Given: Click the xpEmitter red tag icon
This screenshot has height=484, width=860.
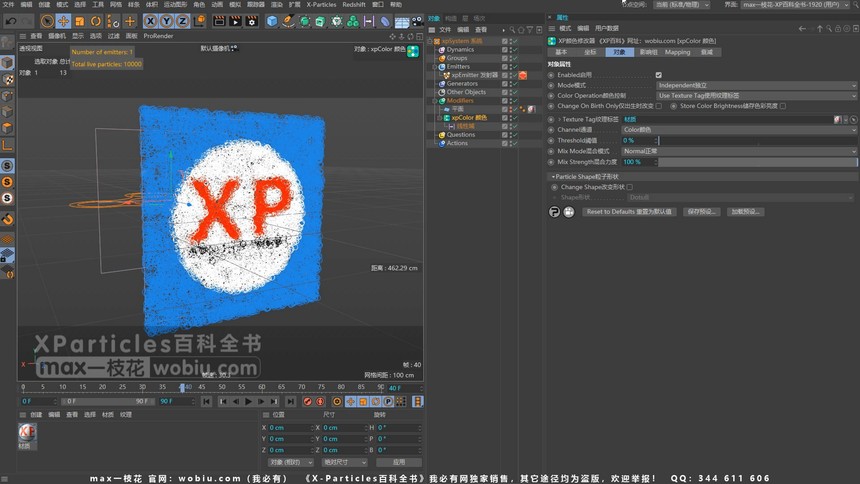Looking at the screenshot, I should 523,76.
